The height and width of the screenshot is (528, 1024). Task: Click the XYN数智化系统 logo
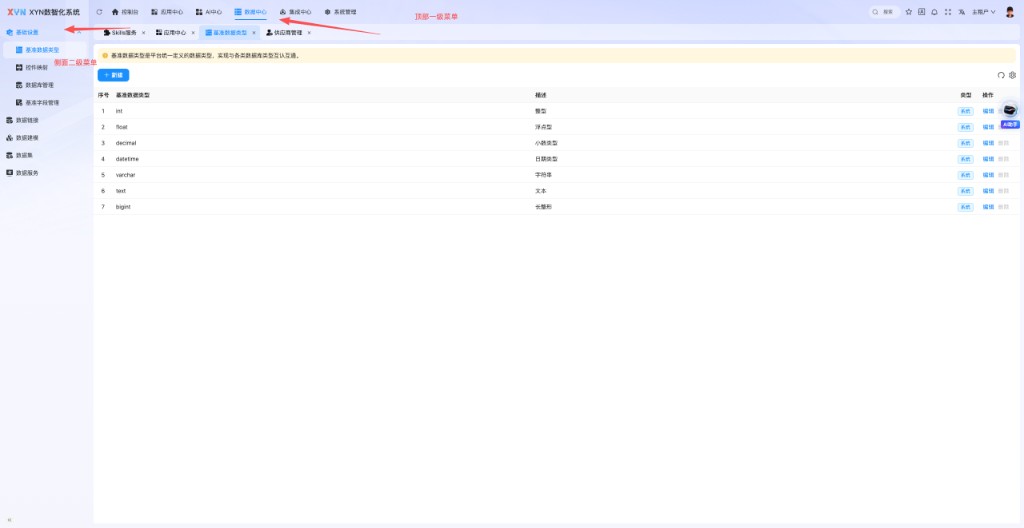pos(43,12)
